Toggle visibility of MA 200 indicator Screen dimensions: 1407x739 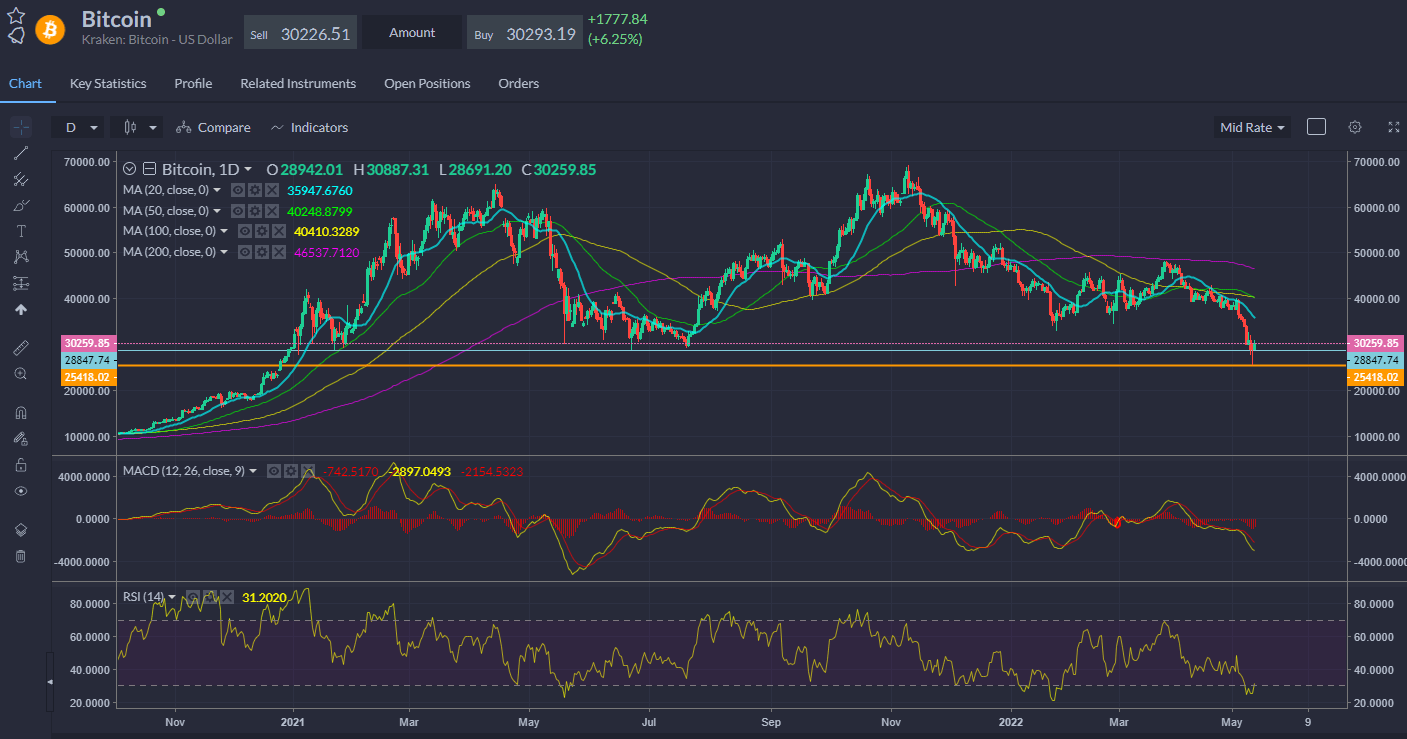244,252
